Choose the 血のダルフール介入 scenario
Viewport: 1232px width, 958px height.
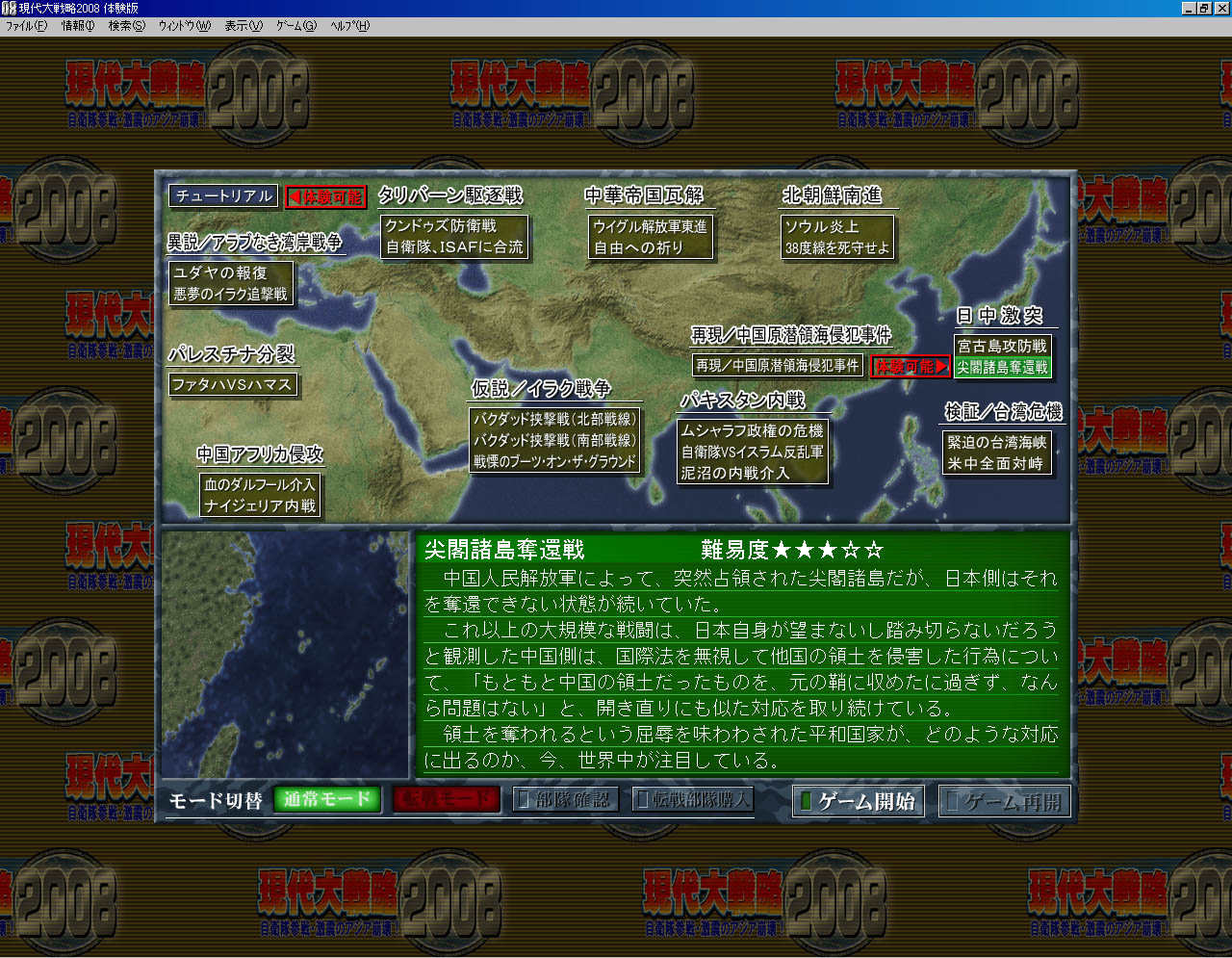click(260, 484)
